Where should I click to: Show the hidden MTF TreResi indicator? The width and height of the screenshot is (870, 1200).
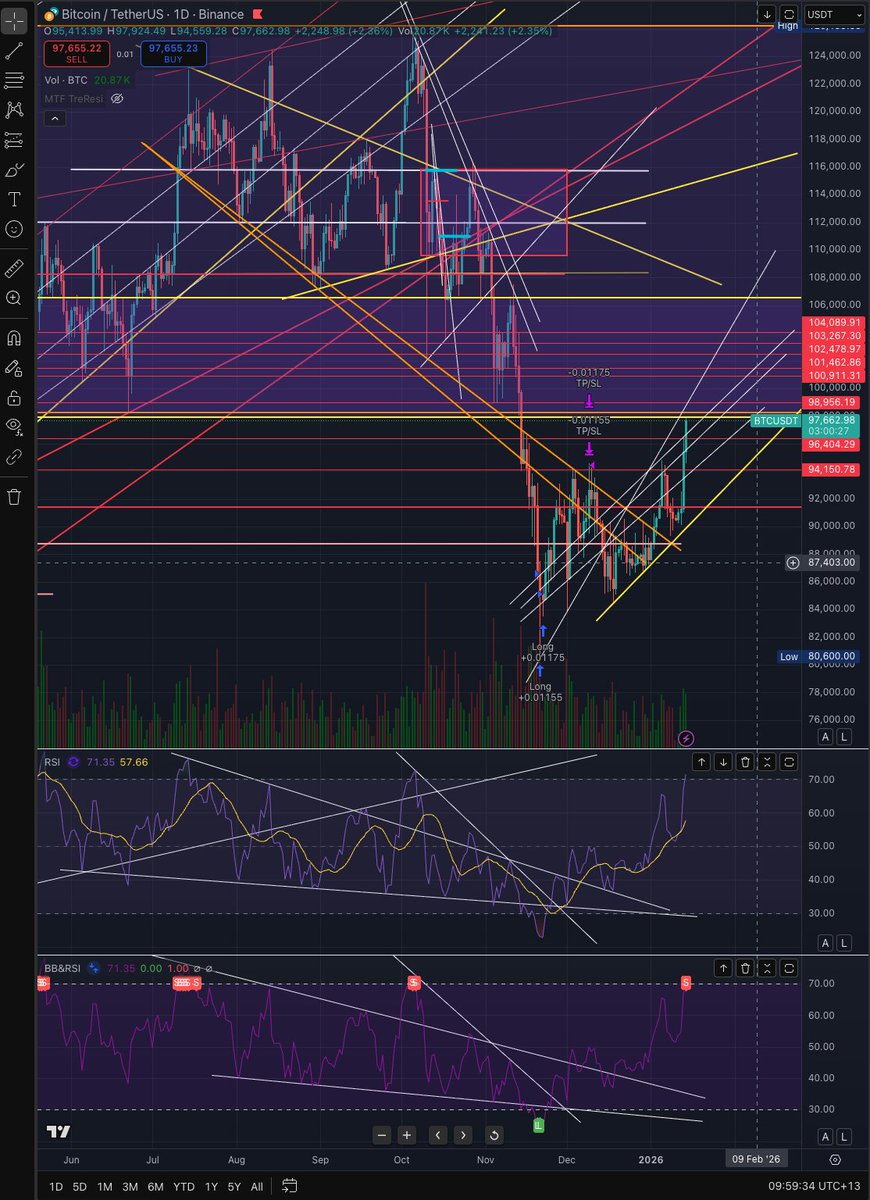pos(117,99)
